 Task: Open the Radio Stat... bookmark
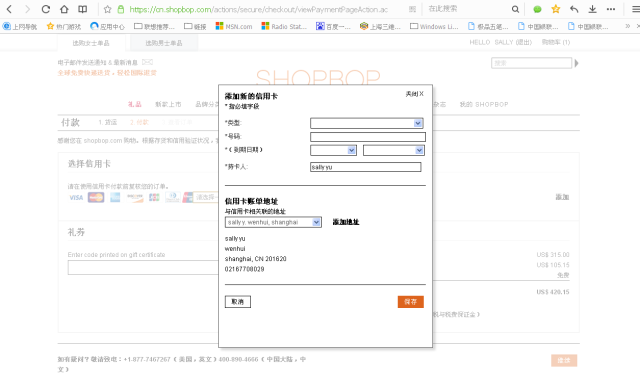pos(284,27)
